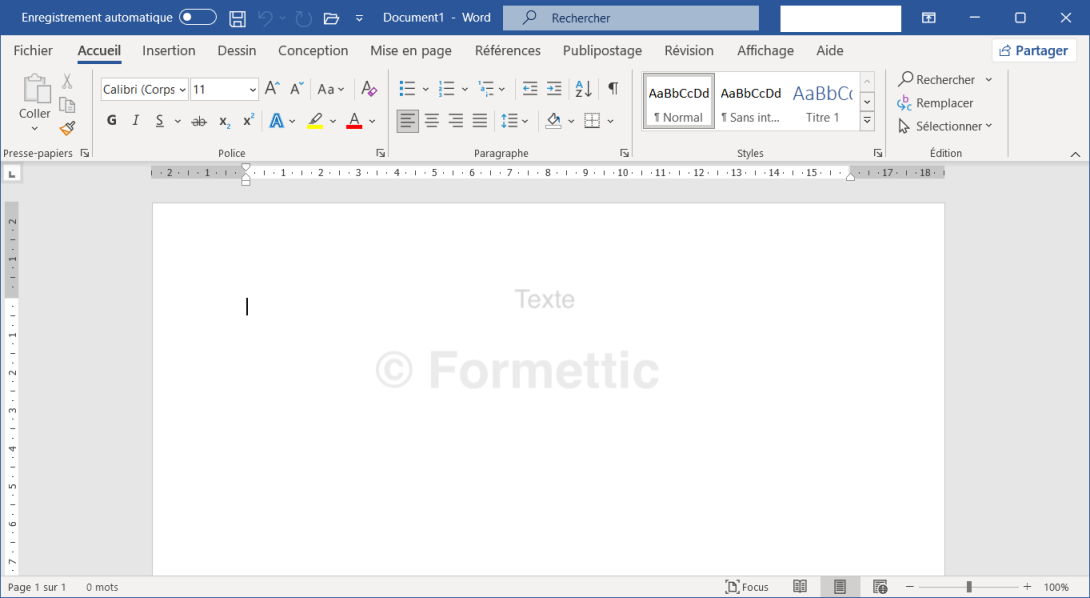Show paragraph marks with pilcrow icon
This screenshot has width=1090, height=598.
pyautogui.click(x=613, y=89)
